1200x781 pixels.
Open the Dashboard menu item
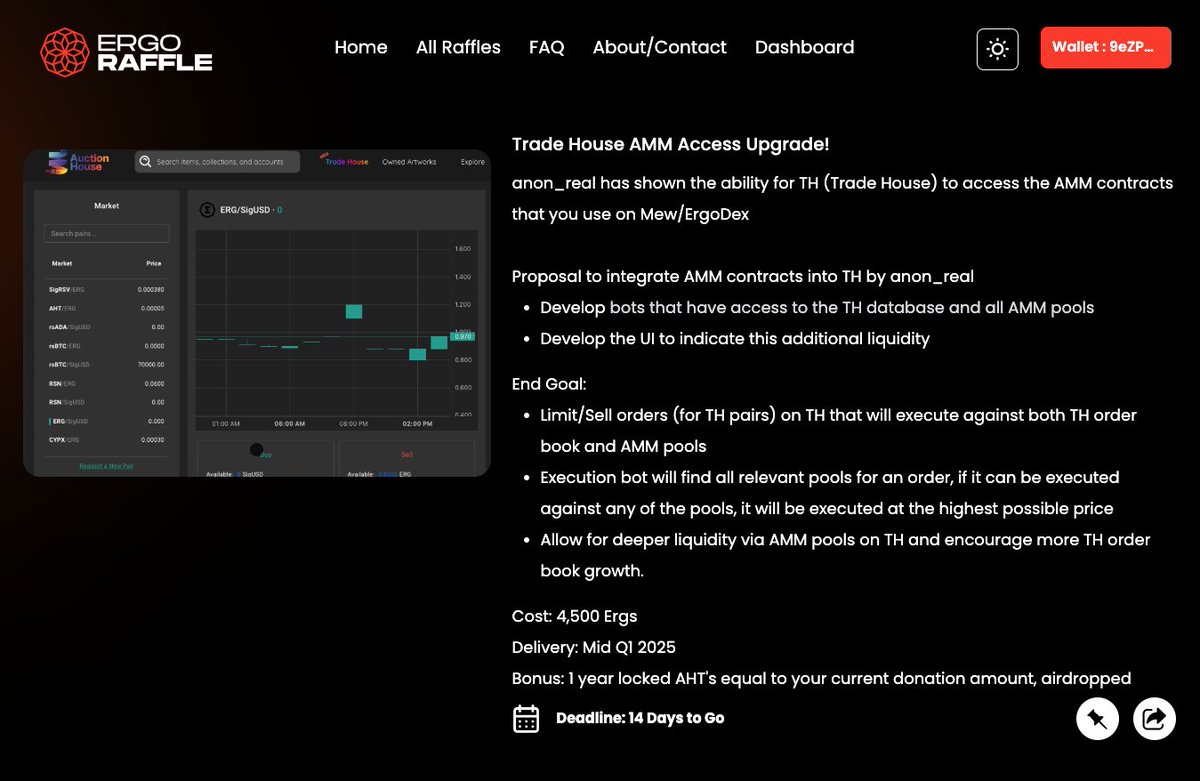pyautogui.click(x=804, y=47)
